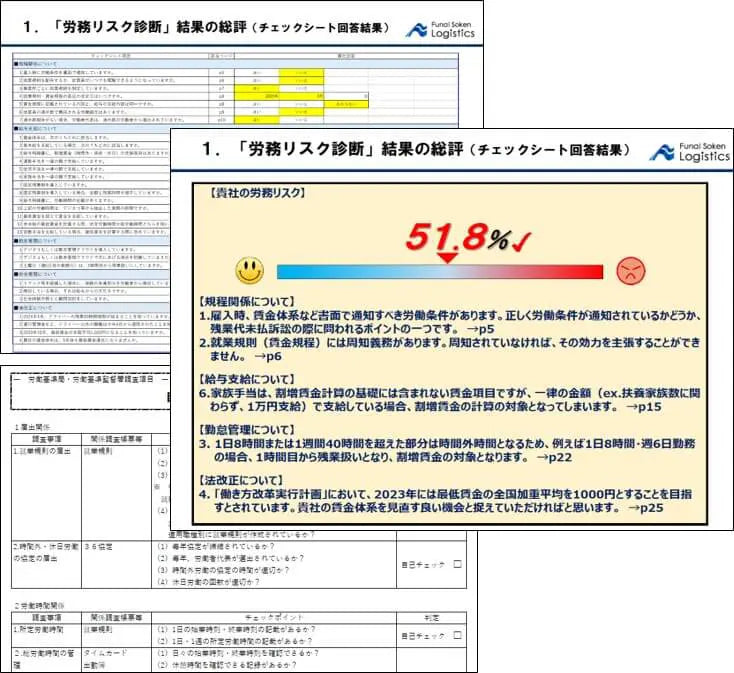Click the 労働基準局・労働基準監督署調査項目 header box
This screenshot has height=673, width=734.
90,391
